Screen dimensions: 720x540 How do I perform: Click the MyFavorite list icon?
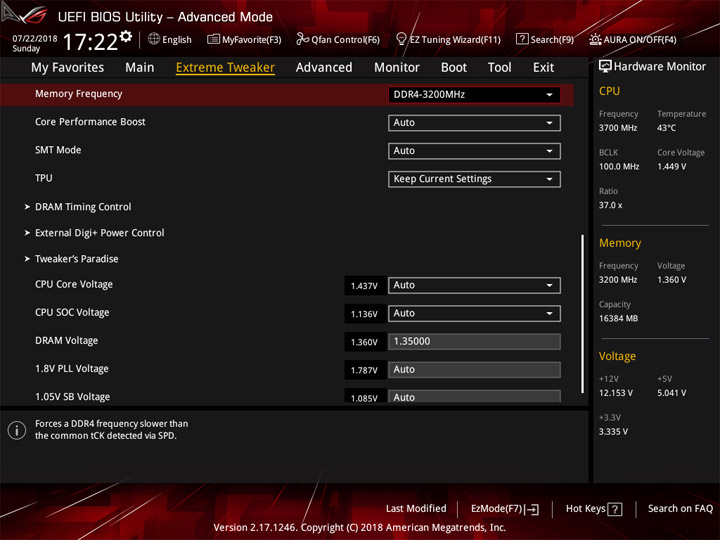213,39
